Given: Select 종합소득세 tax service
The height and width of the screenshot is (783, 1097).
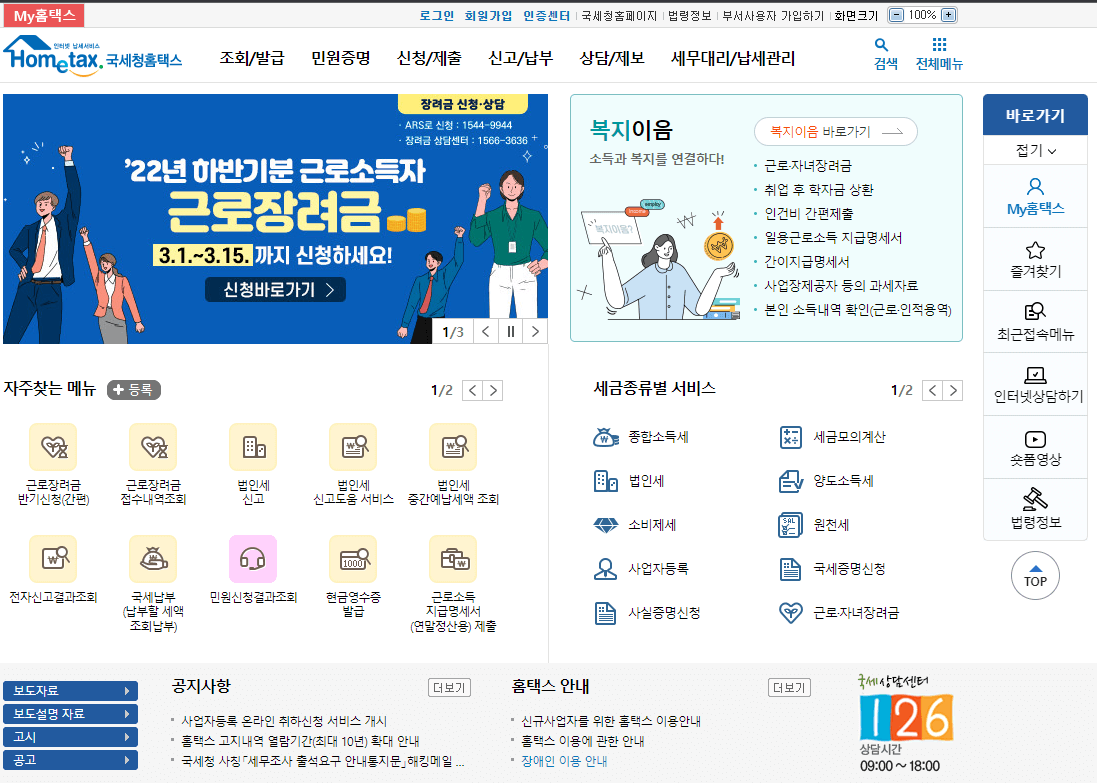Looking at the screenshot, I should click(x=641, y=437).
